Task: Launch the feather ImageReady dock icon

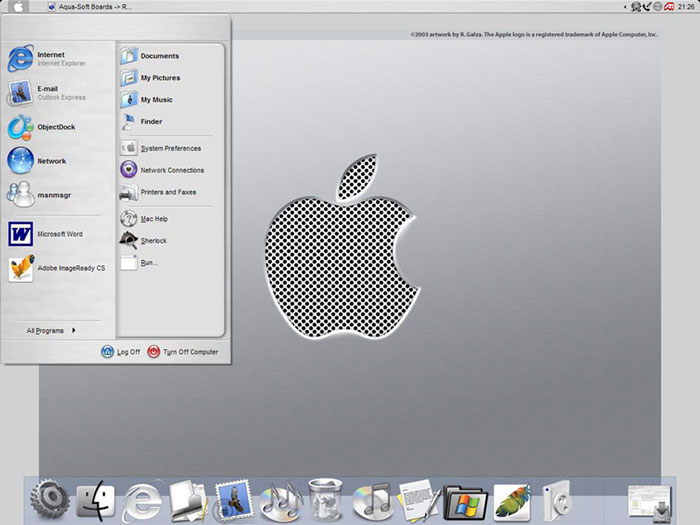Action: [512, 502]
